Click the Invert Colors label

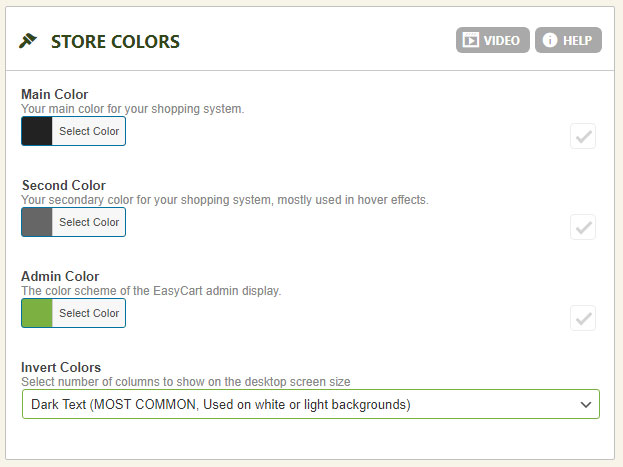pyautogui.click(x=61, y=367)
